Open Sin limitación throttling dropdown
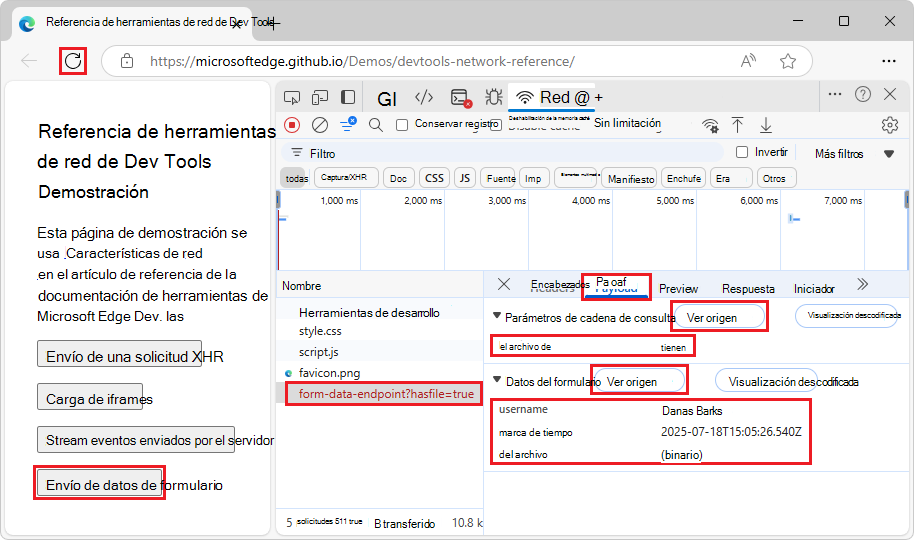This screenshot has width=914, height=540. pyautogui.click(x=628, y=124)
